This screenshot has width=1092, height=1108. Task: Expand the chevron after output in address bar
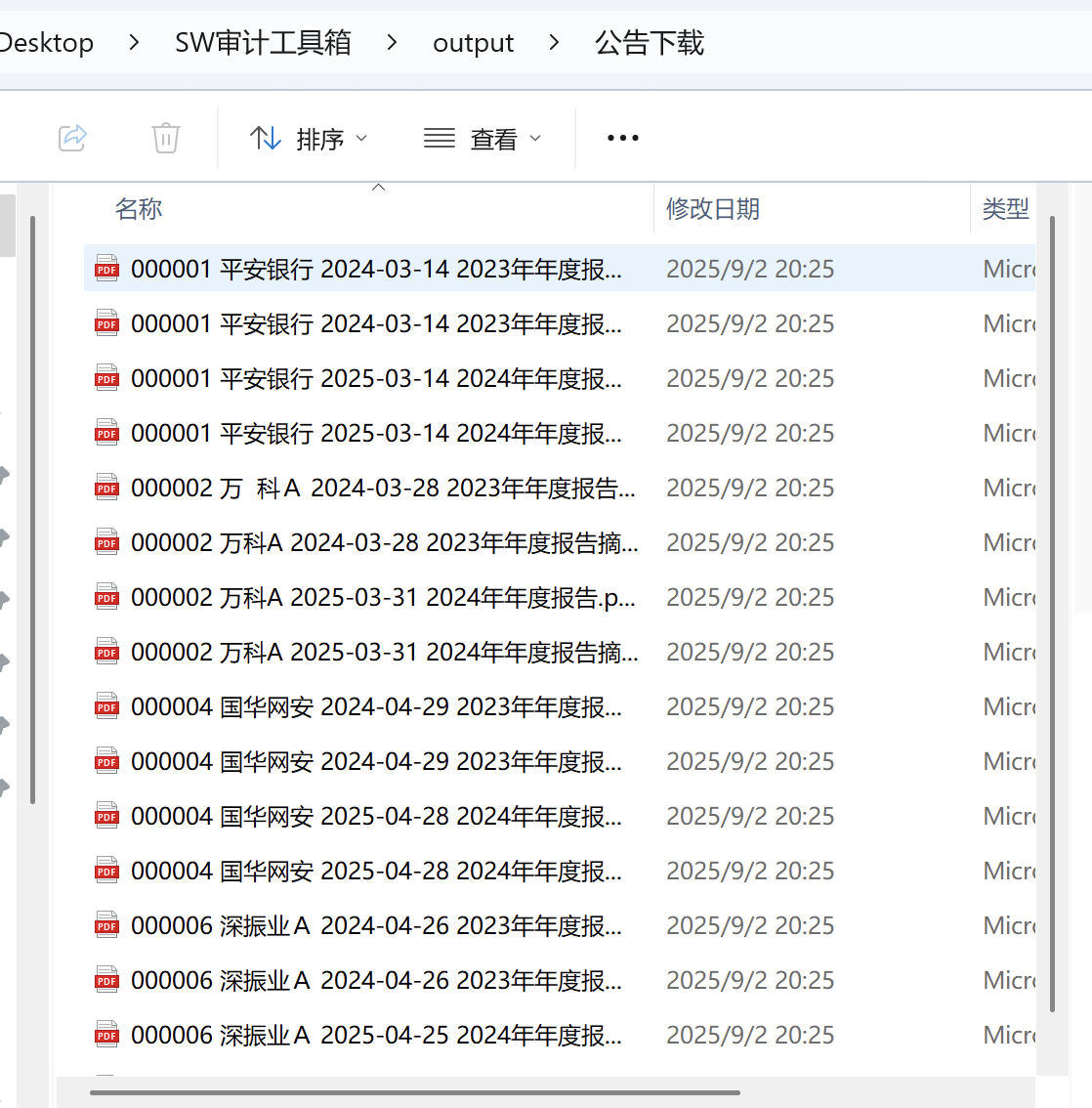554,43
